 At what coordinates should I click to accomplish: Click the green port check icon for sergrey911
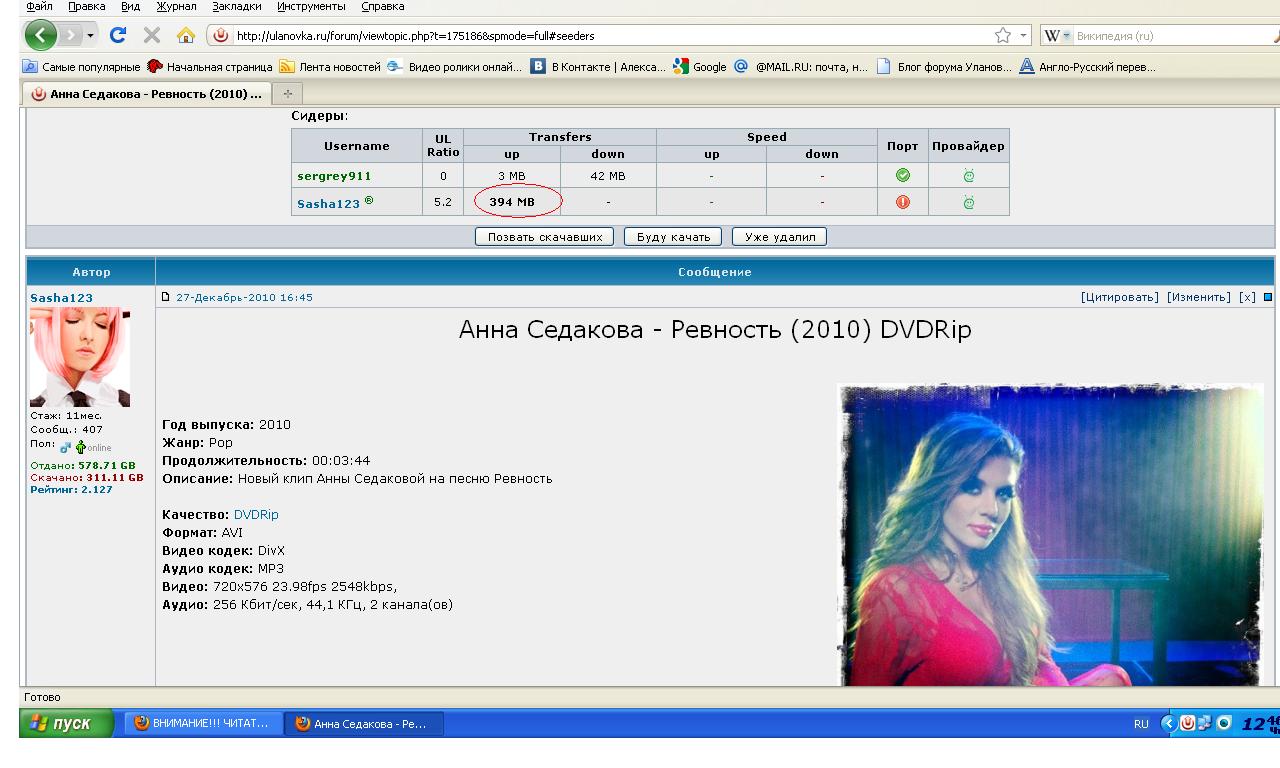tap(903, 175)
